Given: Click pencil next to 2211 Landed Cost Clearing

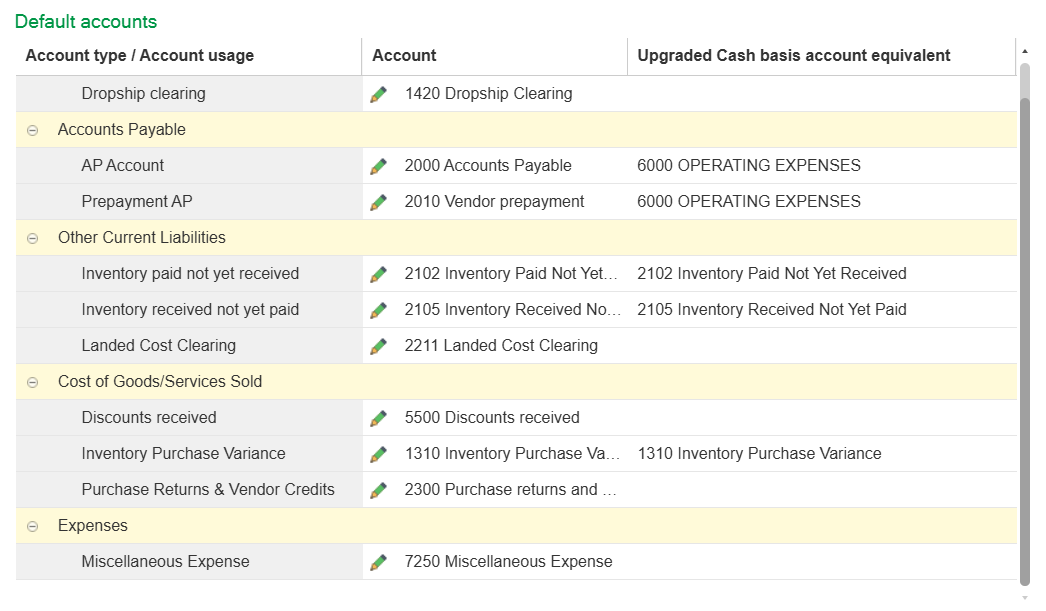Looking at the screenshot, I should 378,346.
